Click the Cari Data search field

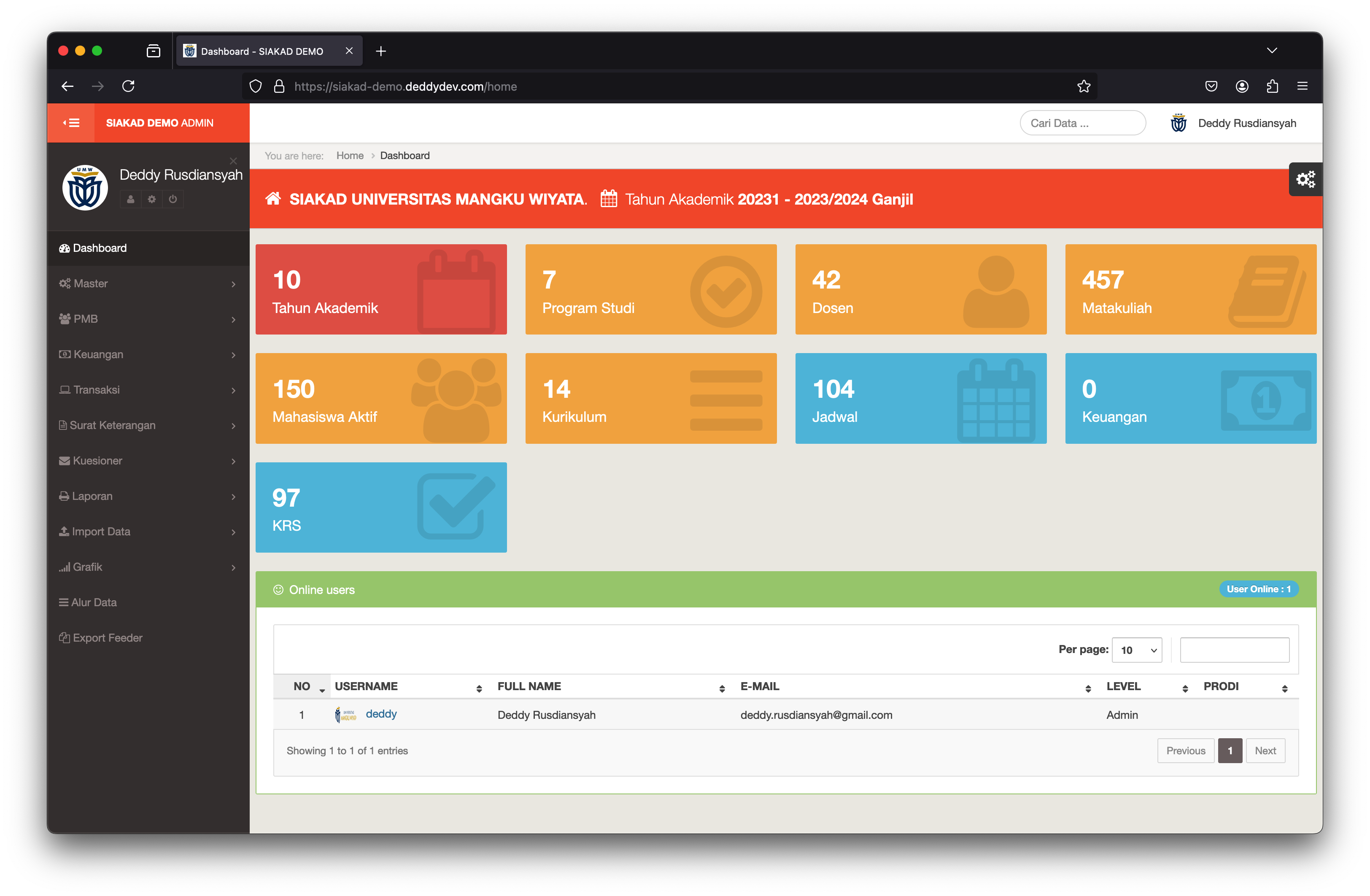coord(1082,123)
